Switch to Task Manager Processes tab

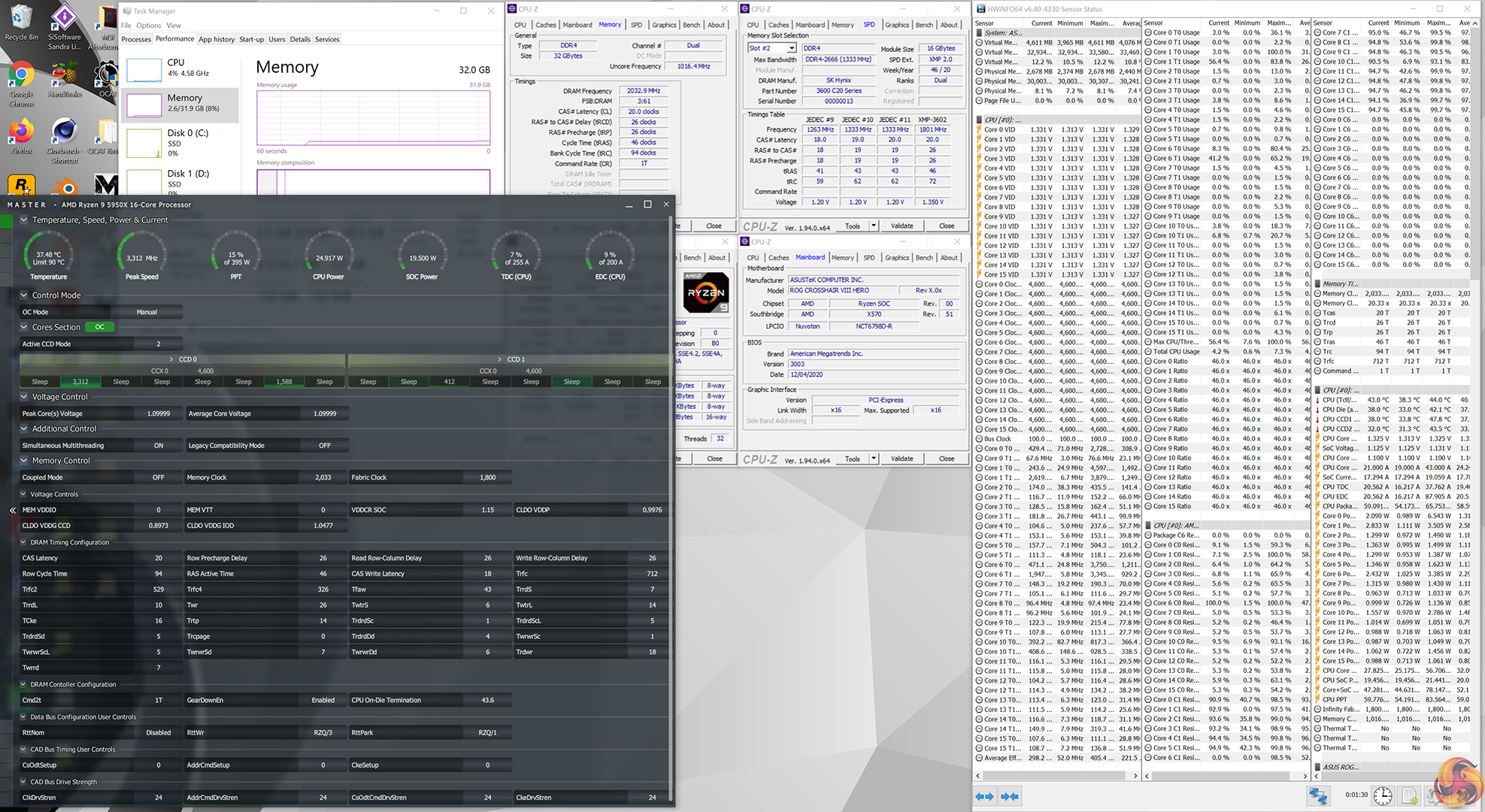tap(136, 39)
